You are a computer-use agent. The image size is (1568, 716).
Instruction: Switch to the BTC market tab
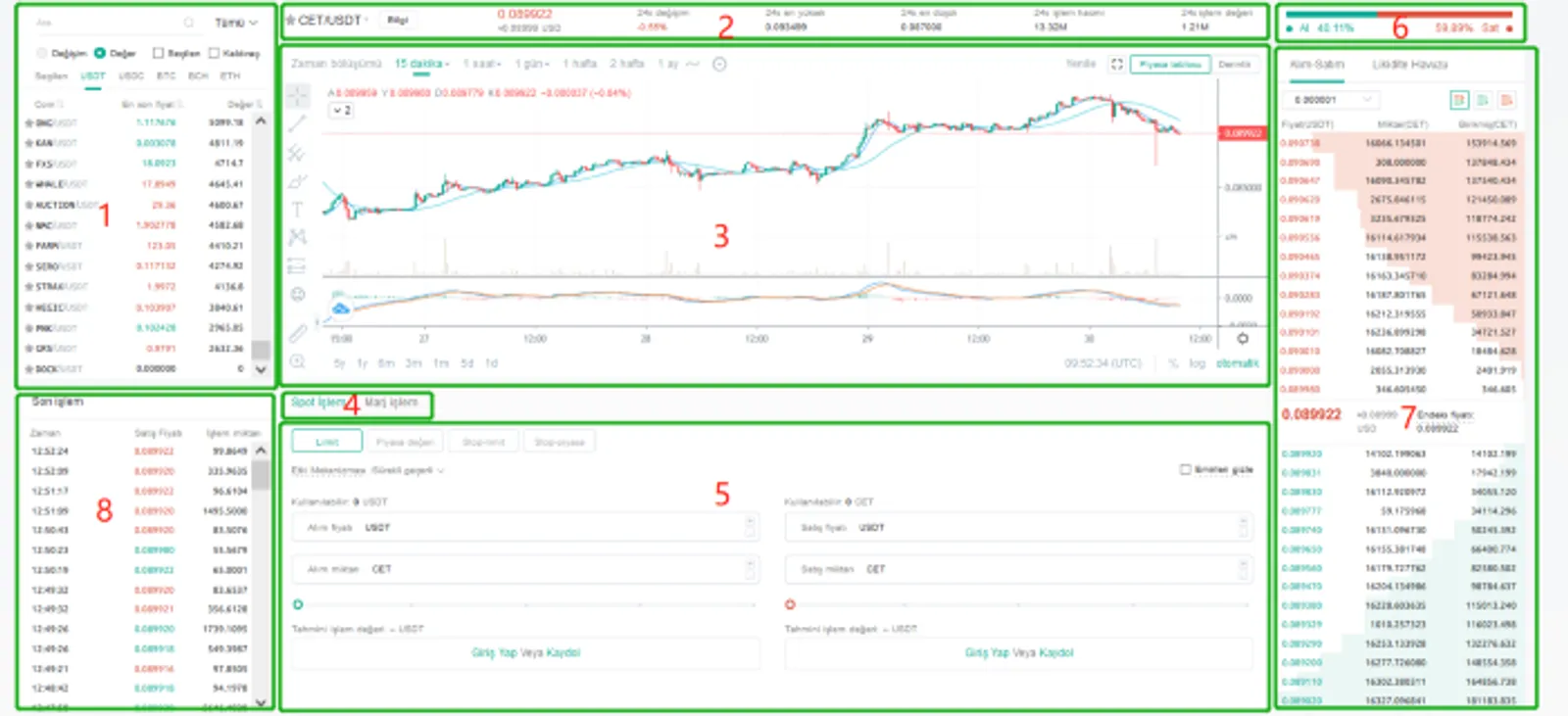click(x=166, y=75)
